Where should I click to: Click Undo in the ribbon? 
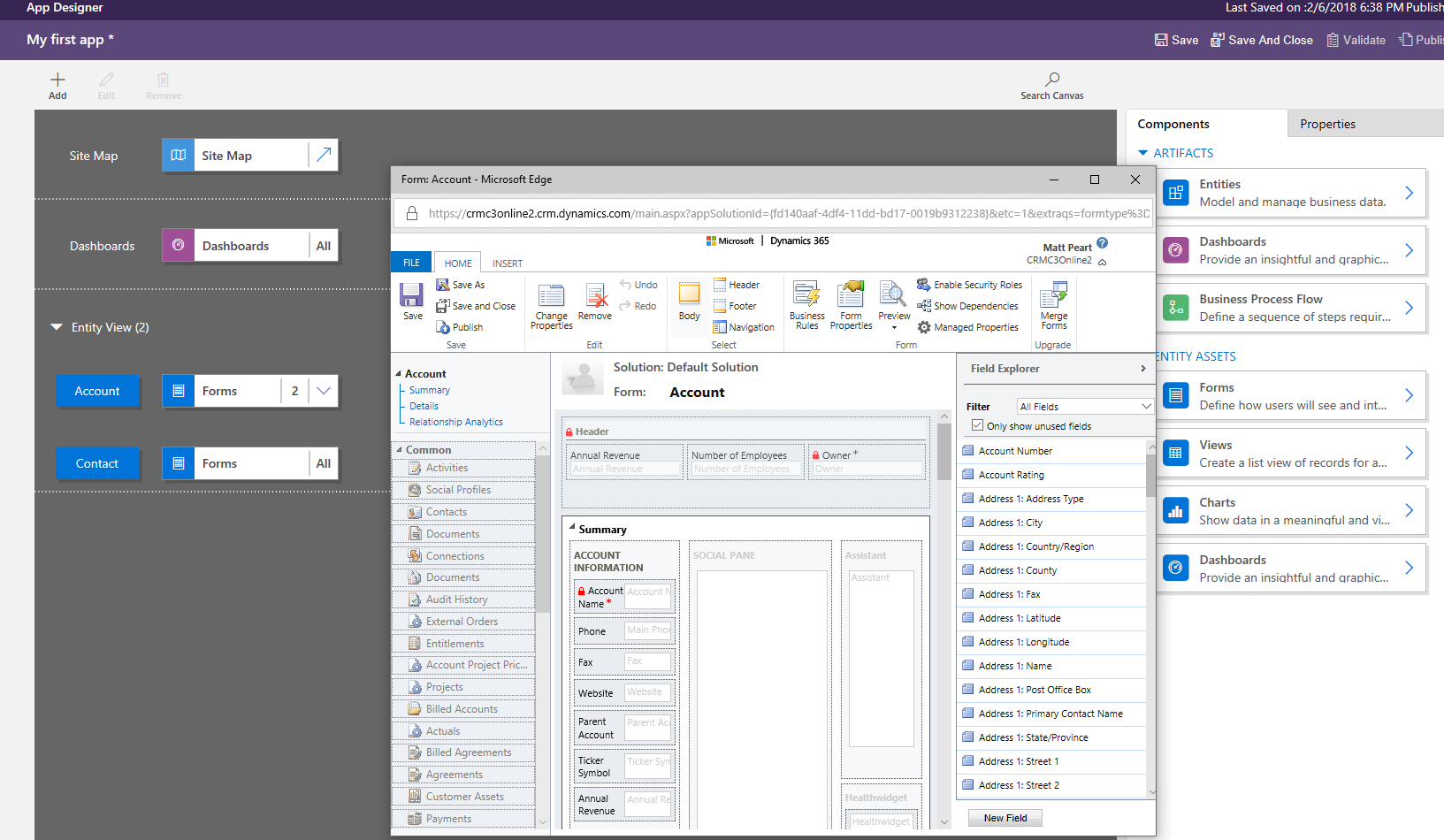(x=638, y=285)
